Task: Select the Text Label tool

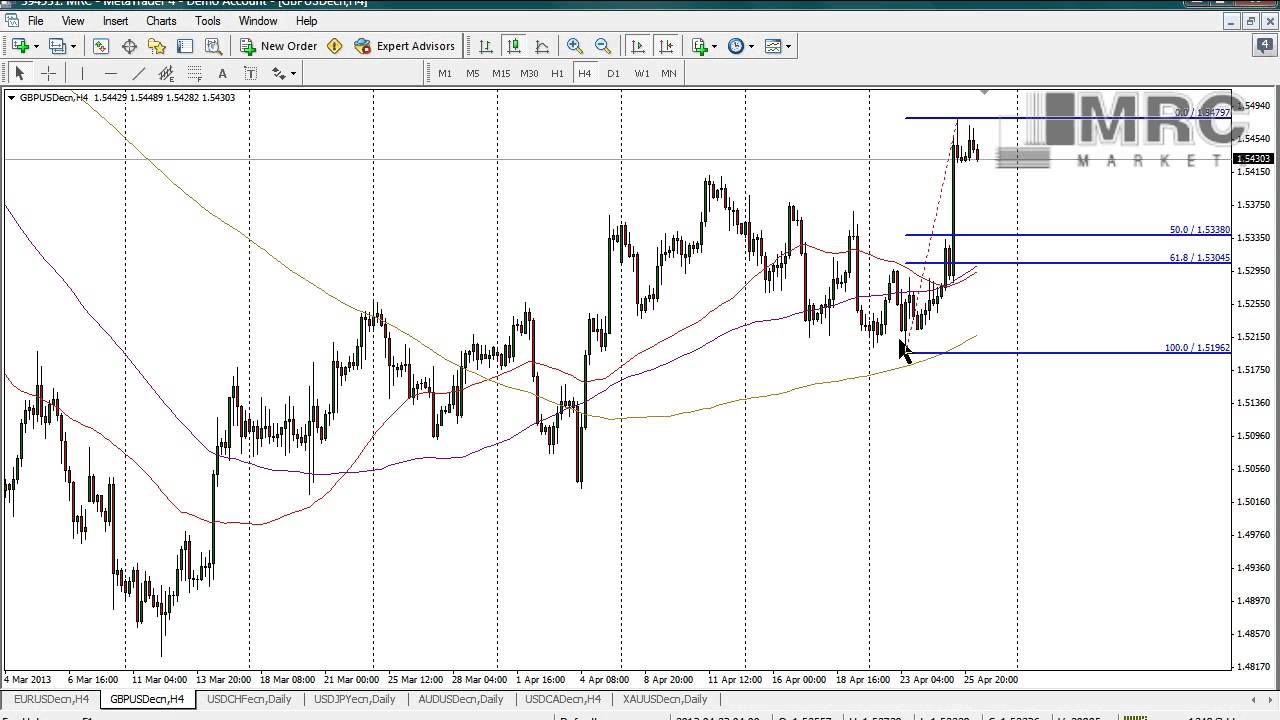Action: click(250, 73)
